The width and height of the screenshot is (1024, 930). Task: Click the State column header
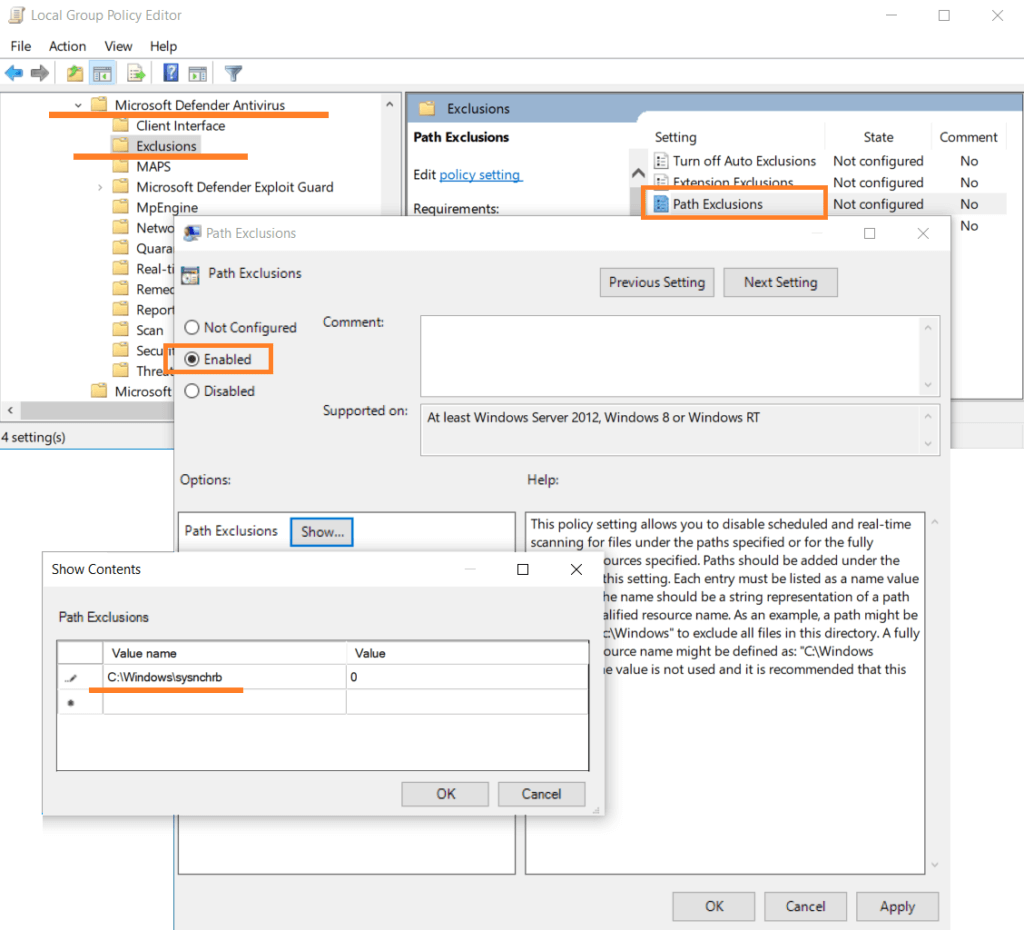point(878,137)
